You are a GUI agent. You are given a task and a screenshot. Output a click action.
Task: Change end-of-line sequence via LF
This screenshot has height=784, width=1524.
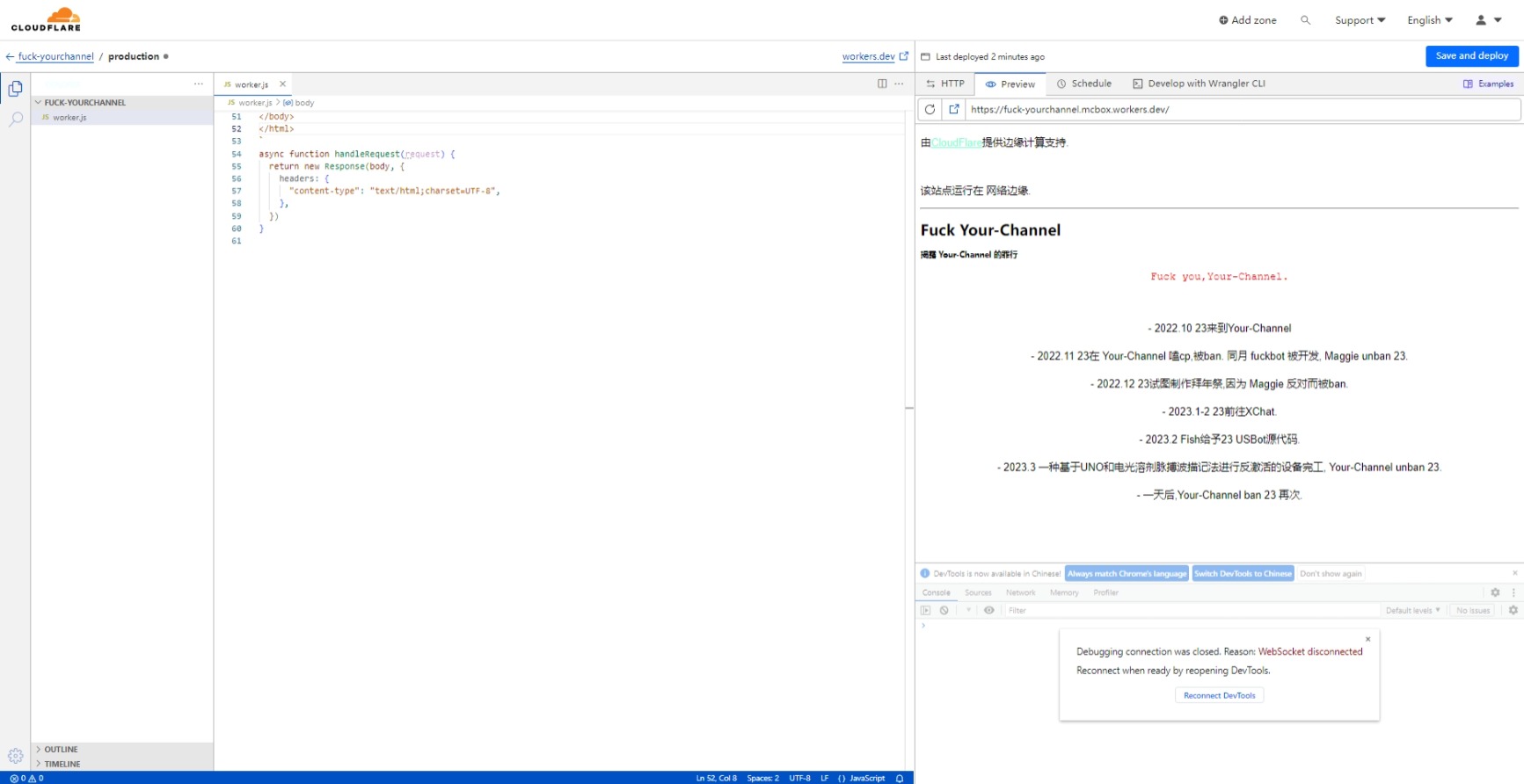pyautogui.click(x=824, y=778)
